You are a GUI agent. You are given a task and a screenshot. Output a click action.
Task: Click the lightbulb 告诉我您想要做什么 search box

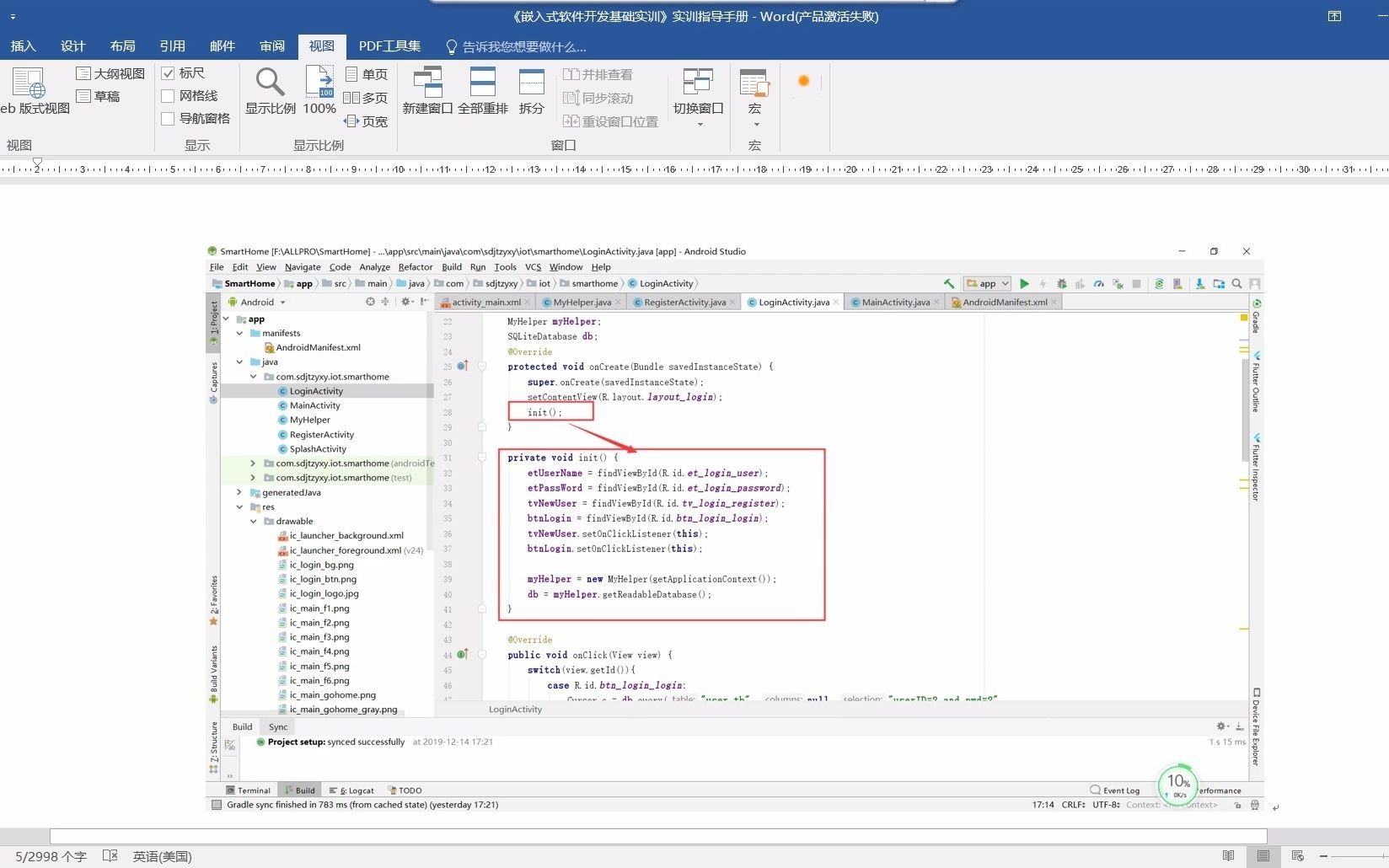coord(516,46)
